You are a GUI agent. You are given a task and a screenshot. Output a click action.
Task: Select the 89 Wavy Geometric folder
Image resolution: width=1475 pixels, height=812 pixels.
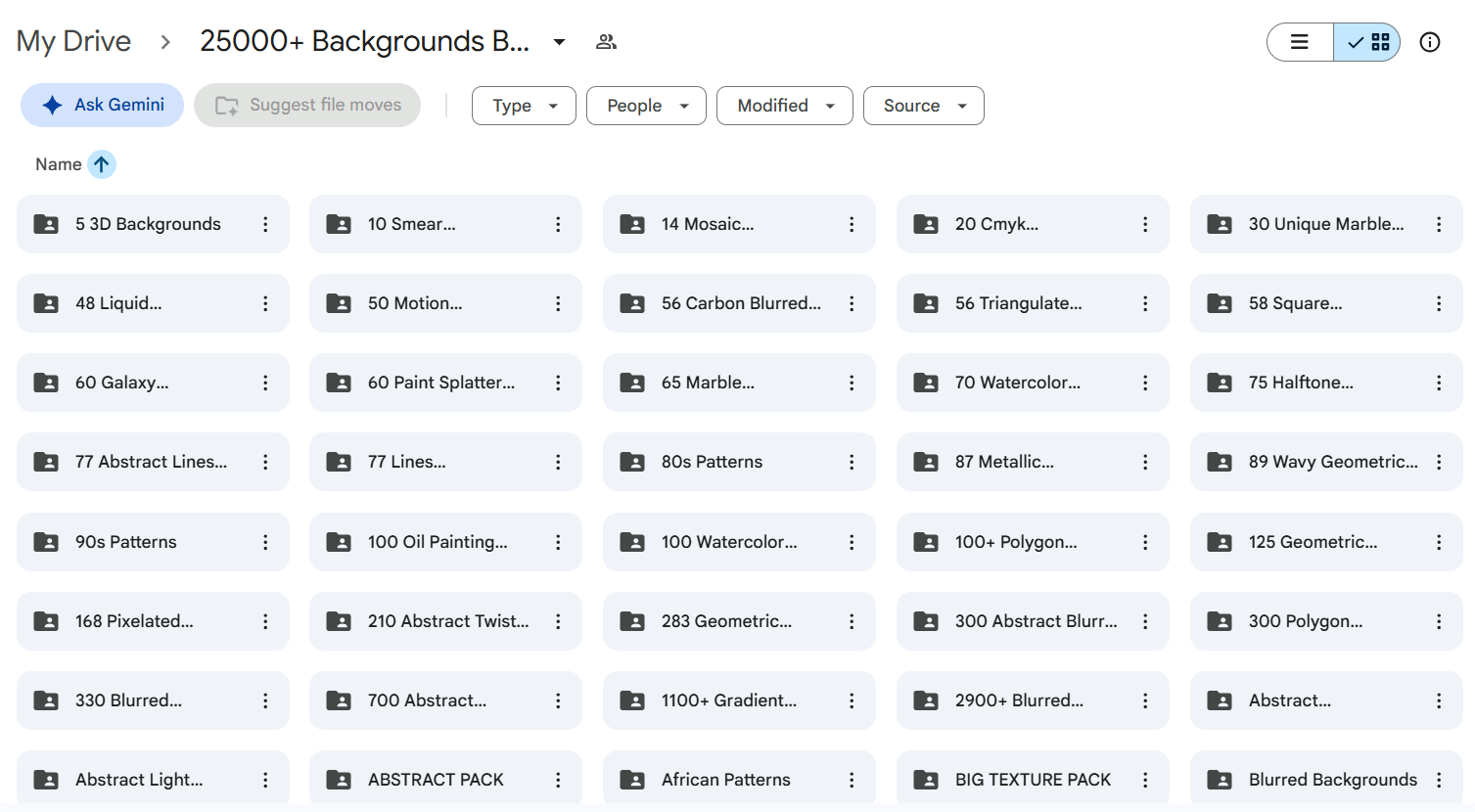click(1326, 462)
